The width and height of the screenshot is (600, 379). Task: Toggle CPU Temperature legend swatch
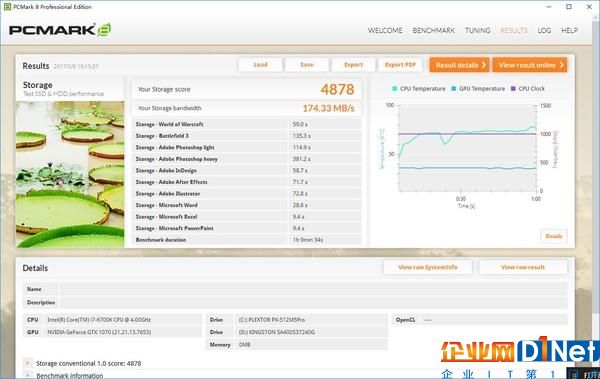[395, 89]
